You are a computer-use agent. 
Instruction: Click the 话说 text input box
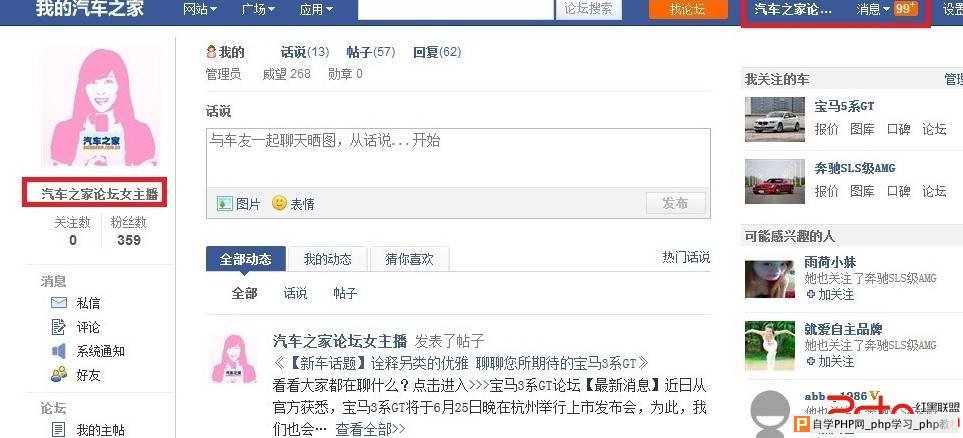(458, 157)
